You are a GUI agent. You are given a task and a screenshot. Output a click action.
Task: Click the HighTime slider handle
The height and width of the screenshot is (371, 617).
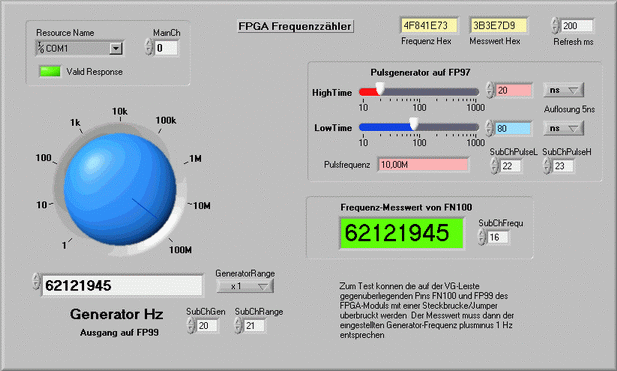coord(380,89)
